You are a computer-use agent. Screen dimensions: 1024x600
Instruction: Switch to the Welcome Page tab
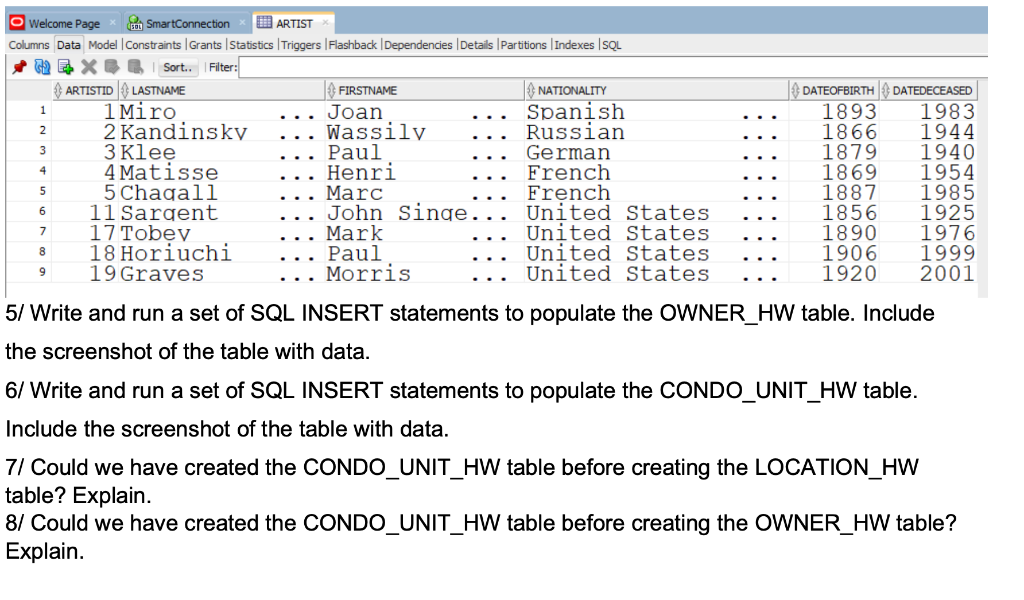coord(64,24)
